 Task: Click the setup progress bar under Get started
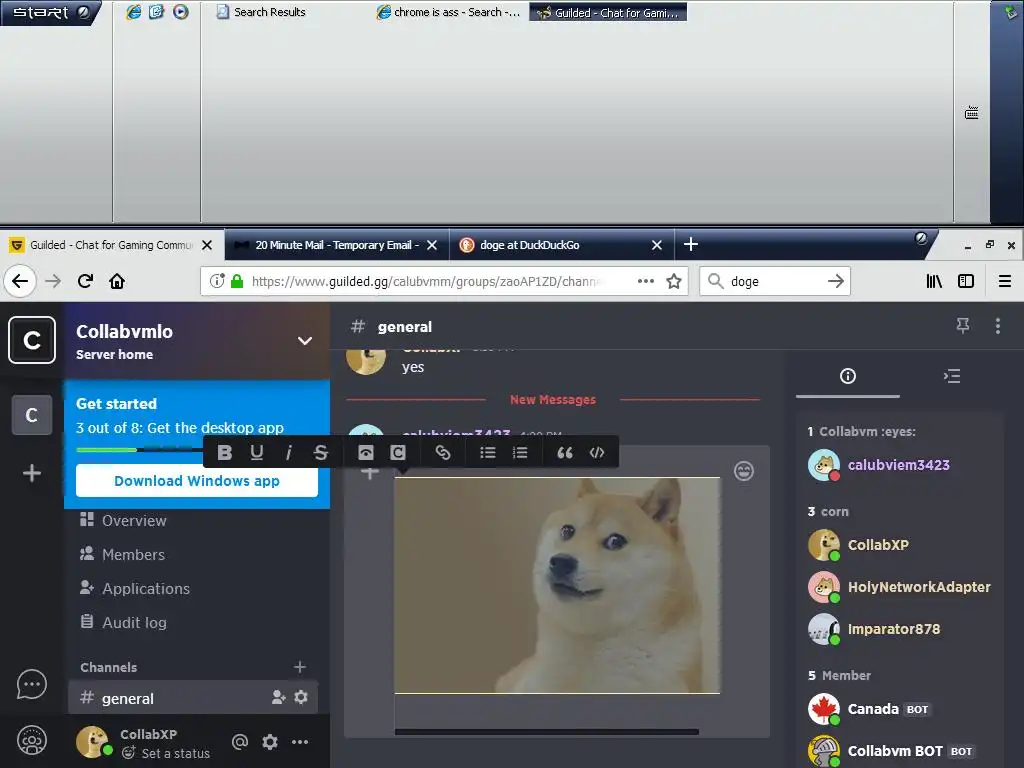(x=140, y=449)
